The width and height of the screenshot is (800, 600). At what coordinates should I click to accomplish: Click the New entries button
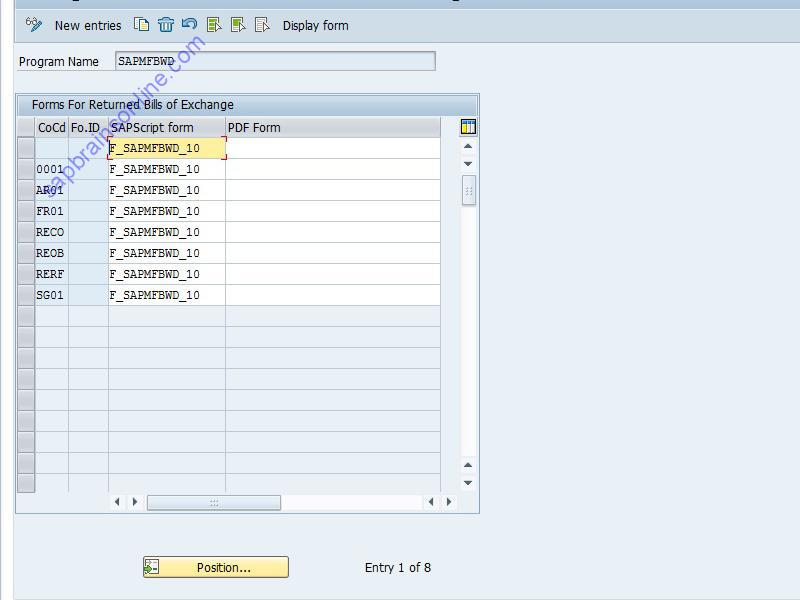[x=88, y=26]
